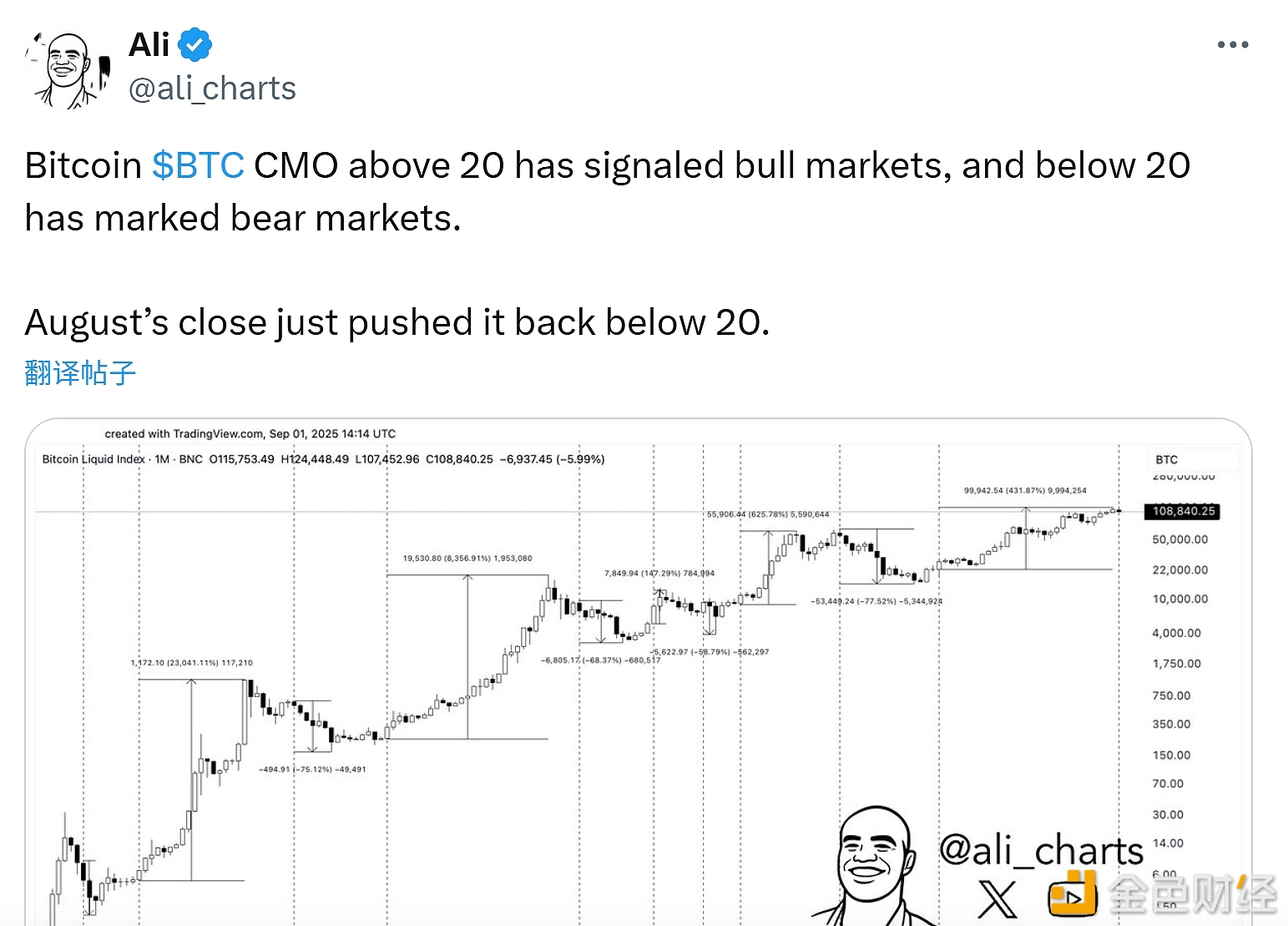Viewport: 1288px width, 926px height.
Task: Click the 翻译帖子 translate post link
Action: (x=80, y=372)
